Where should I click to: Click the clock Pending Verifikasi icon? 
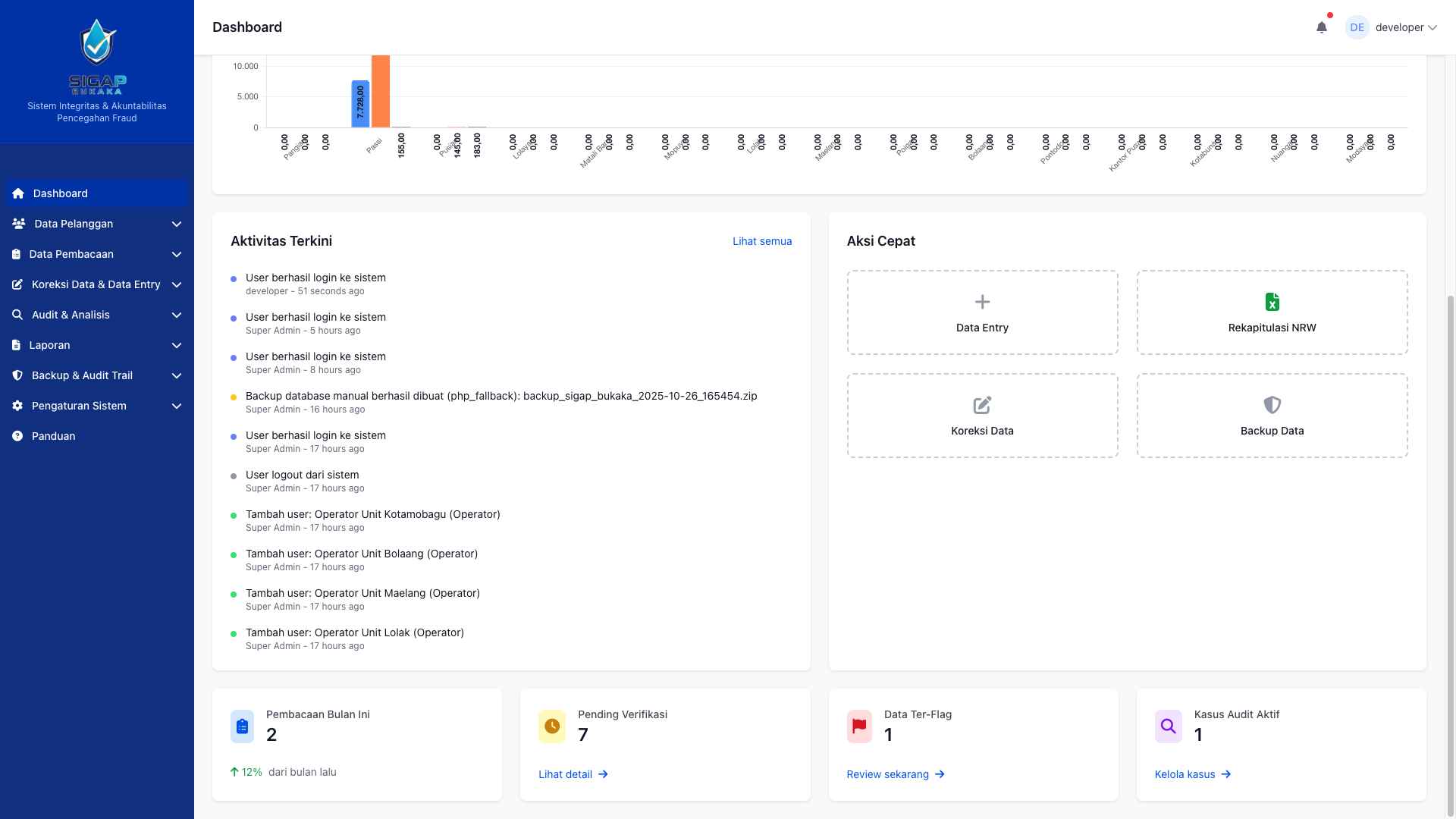(552, 726)
